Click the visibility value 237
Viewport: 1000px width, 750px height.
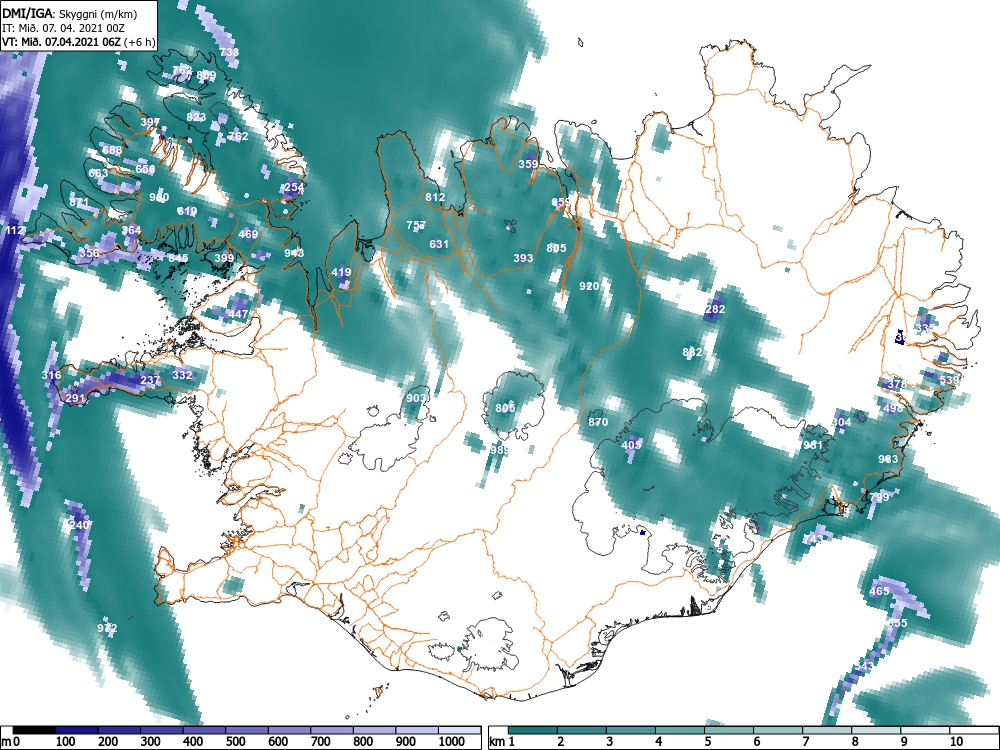point(150,380)
